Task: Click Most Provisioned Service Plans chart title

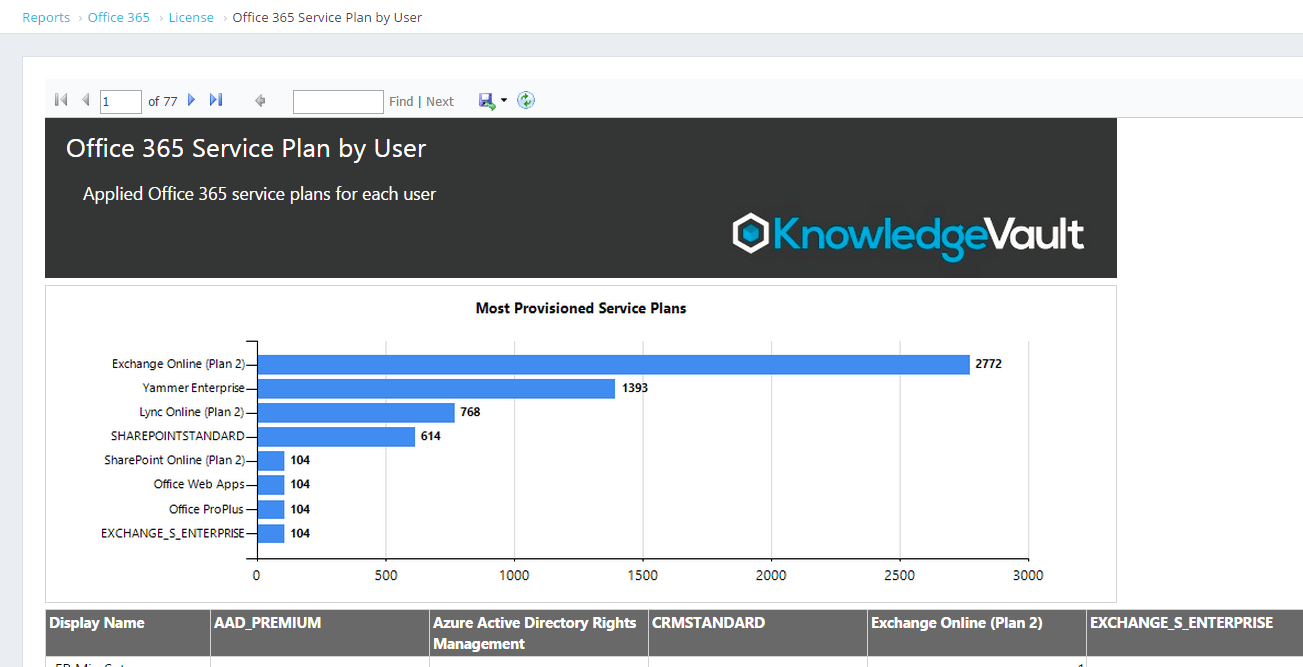Action: (581, 308)
